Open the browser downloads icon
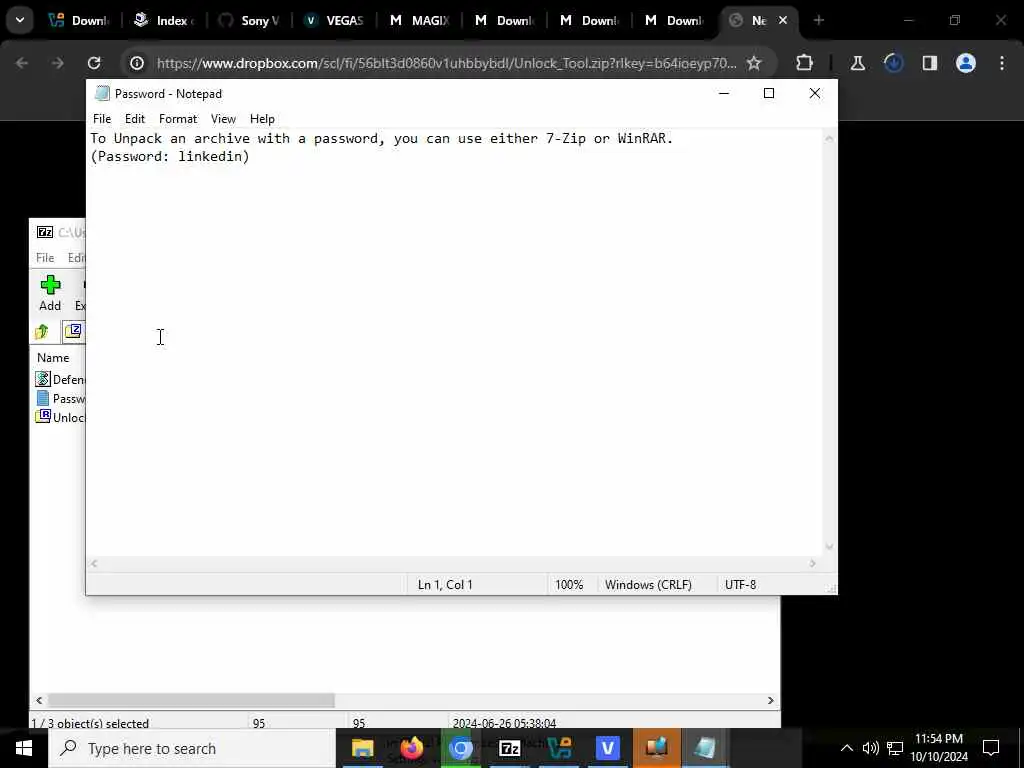This screenshot has width=1024, height=768. [893, 63]
